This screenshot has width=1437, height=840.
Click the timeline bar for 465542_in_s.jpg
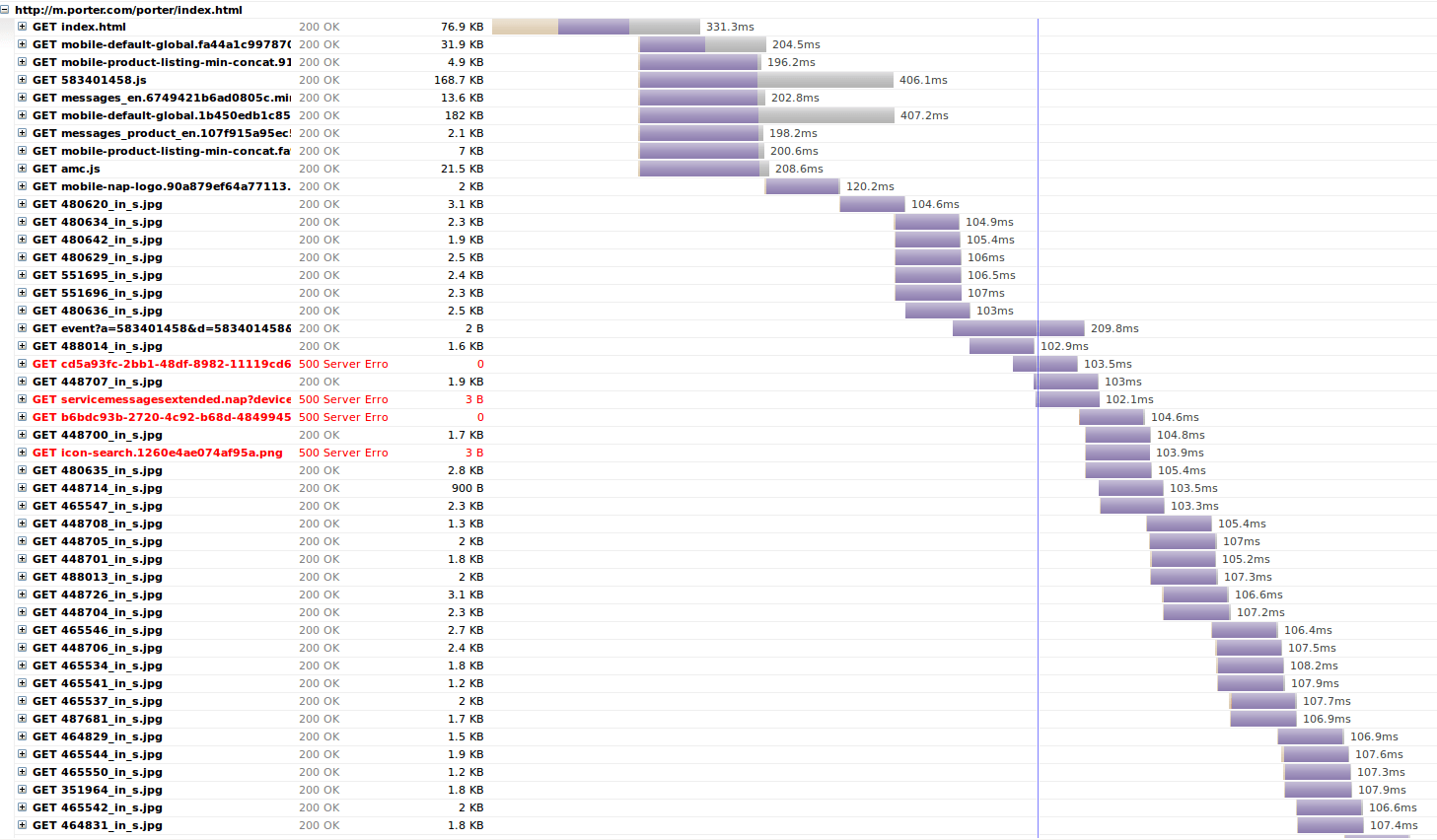[1329, 807]
